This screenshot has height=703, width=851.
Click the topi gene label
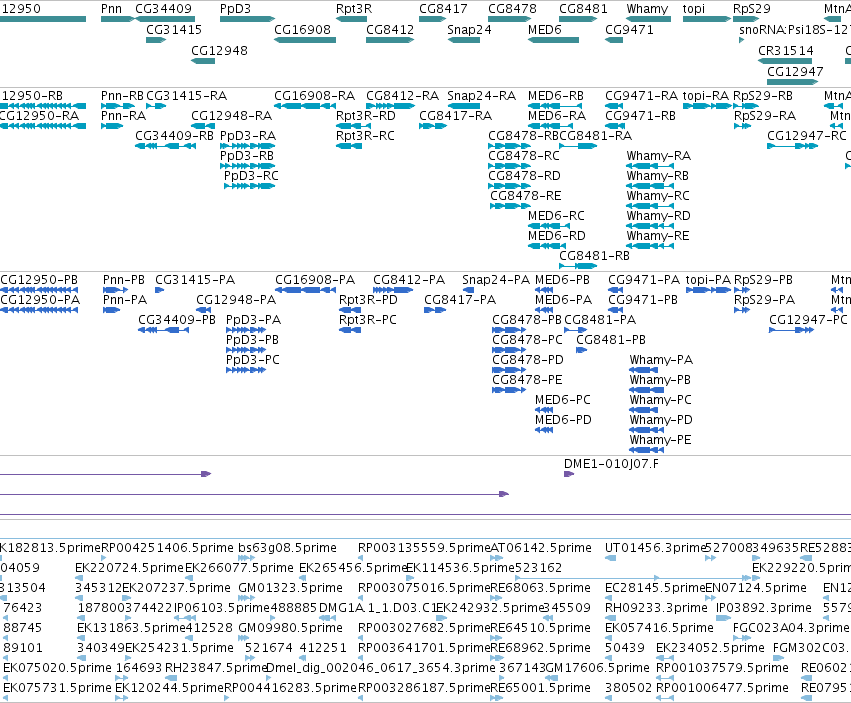(694, 9)
